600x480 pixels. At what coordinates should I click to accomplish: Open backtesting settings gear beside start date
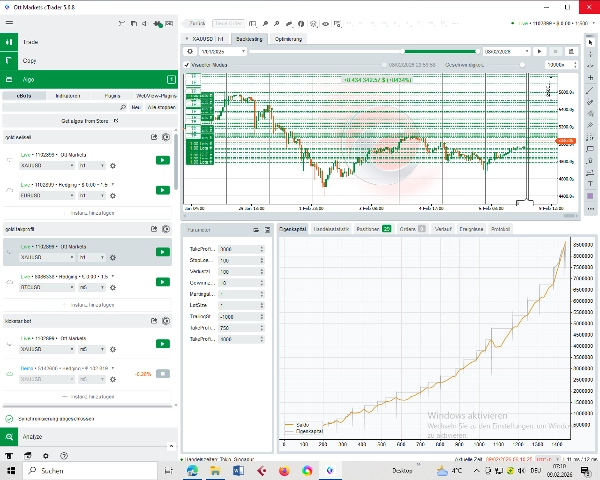[190, 51]
